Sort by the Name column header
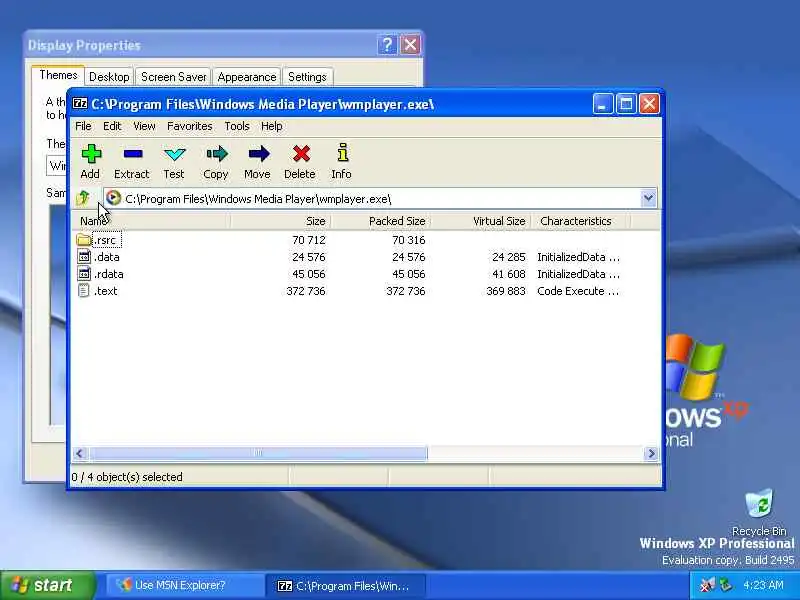 151,221
